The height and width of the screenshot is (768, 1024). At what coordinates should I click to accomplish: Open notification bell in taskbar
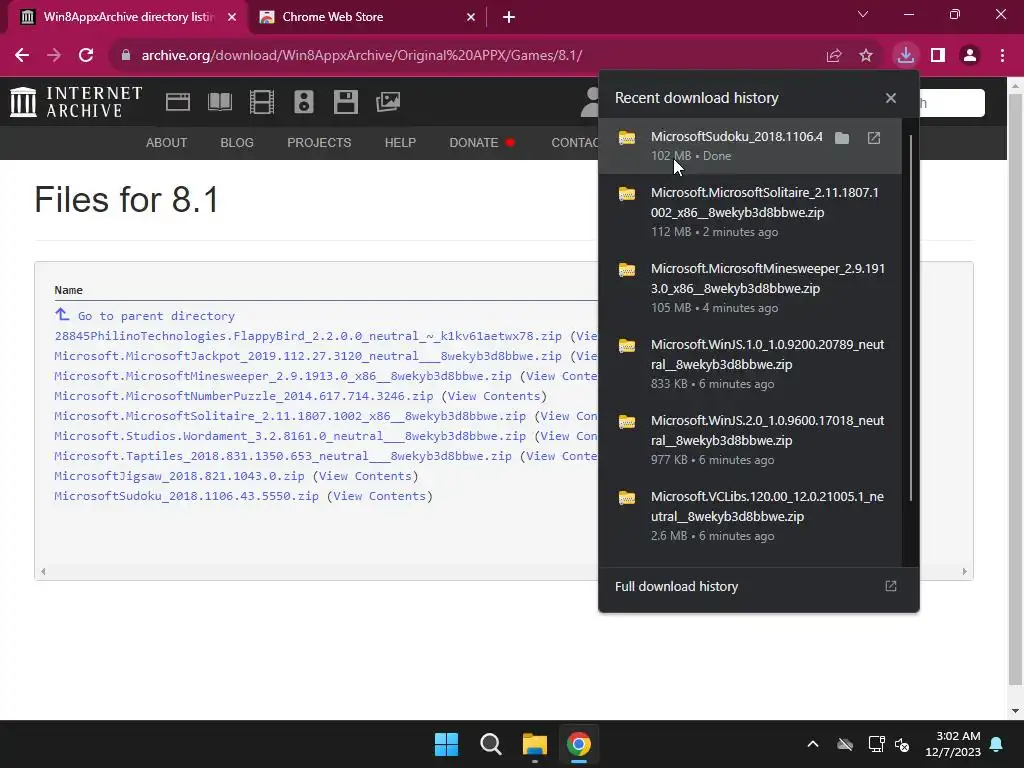[x=997, y=744]
